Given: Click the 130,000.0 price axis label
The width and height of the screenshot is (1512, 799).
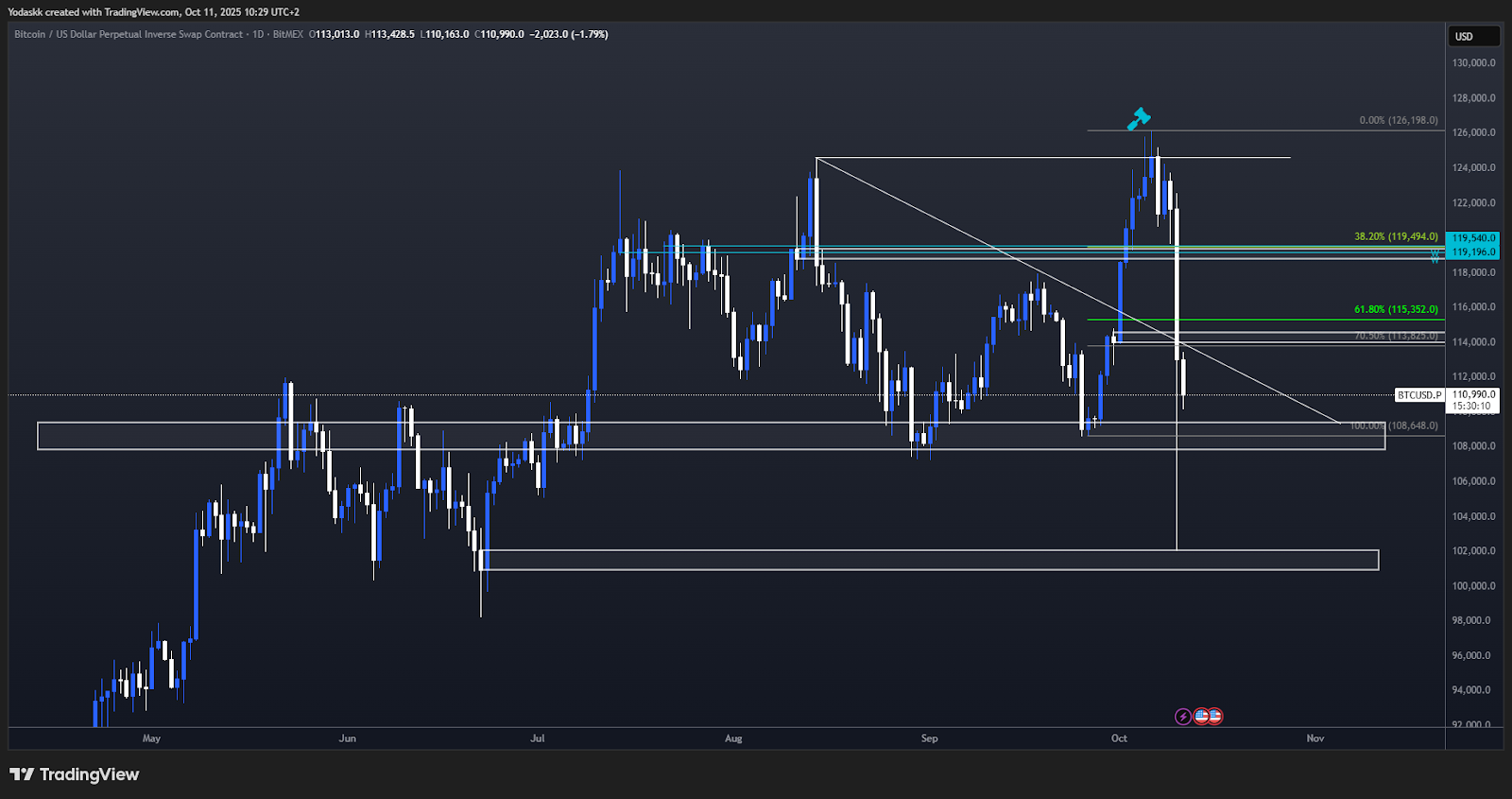Looking at the screenshot, I should click(x=1473, y=63).
